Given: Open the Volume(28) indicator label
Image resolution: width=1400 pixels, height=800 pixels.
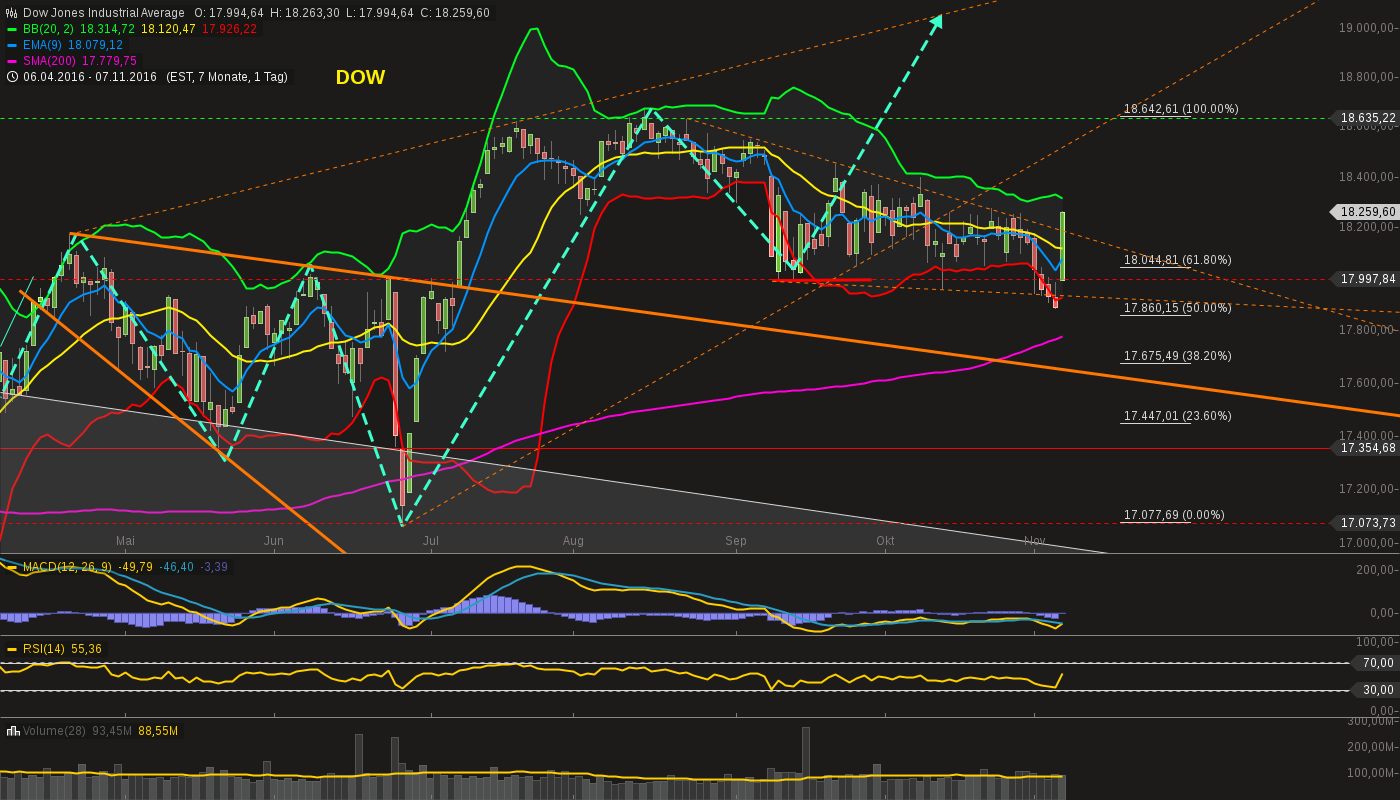Looking at the screenshot, I should (x=55, y=731).
